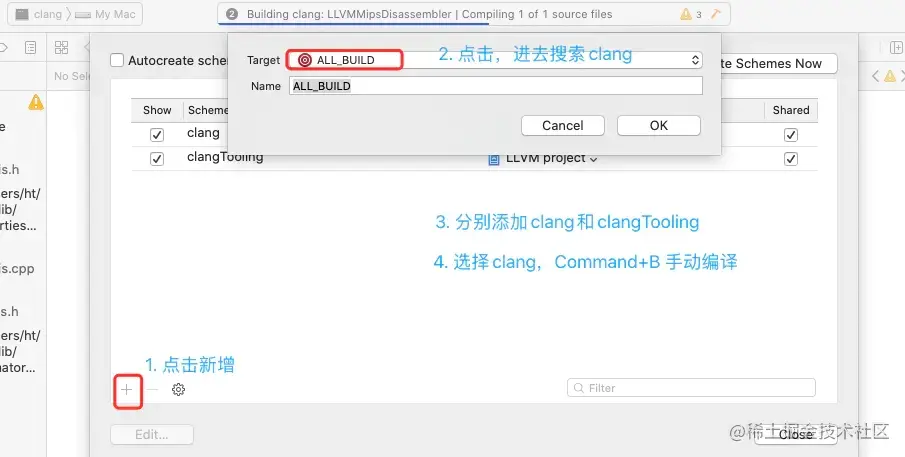Image resolution: width=905 pixels, height=457 pixels.
Task: Click the Show column header
Action: (157, 110)
